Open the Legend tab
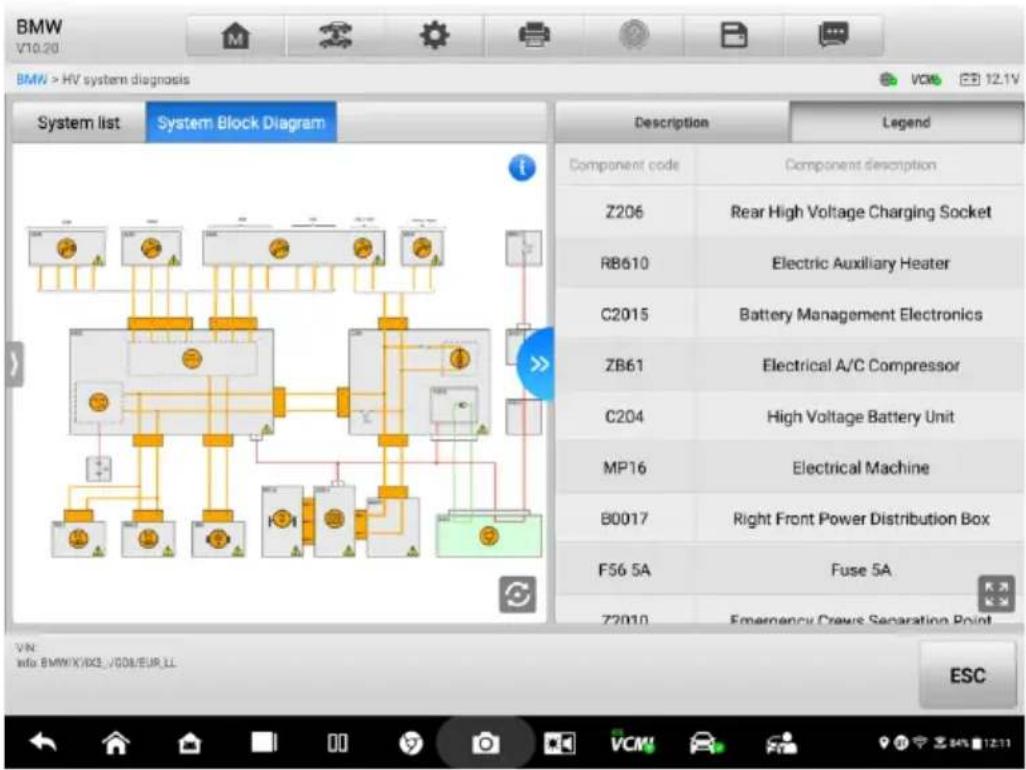Screen dimensions: 1026x770 [x=906, y=122]
